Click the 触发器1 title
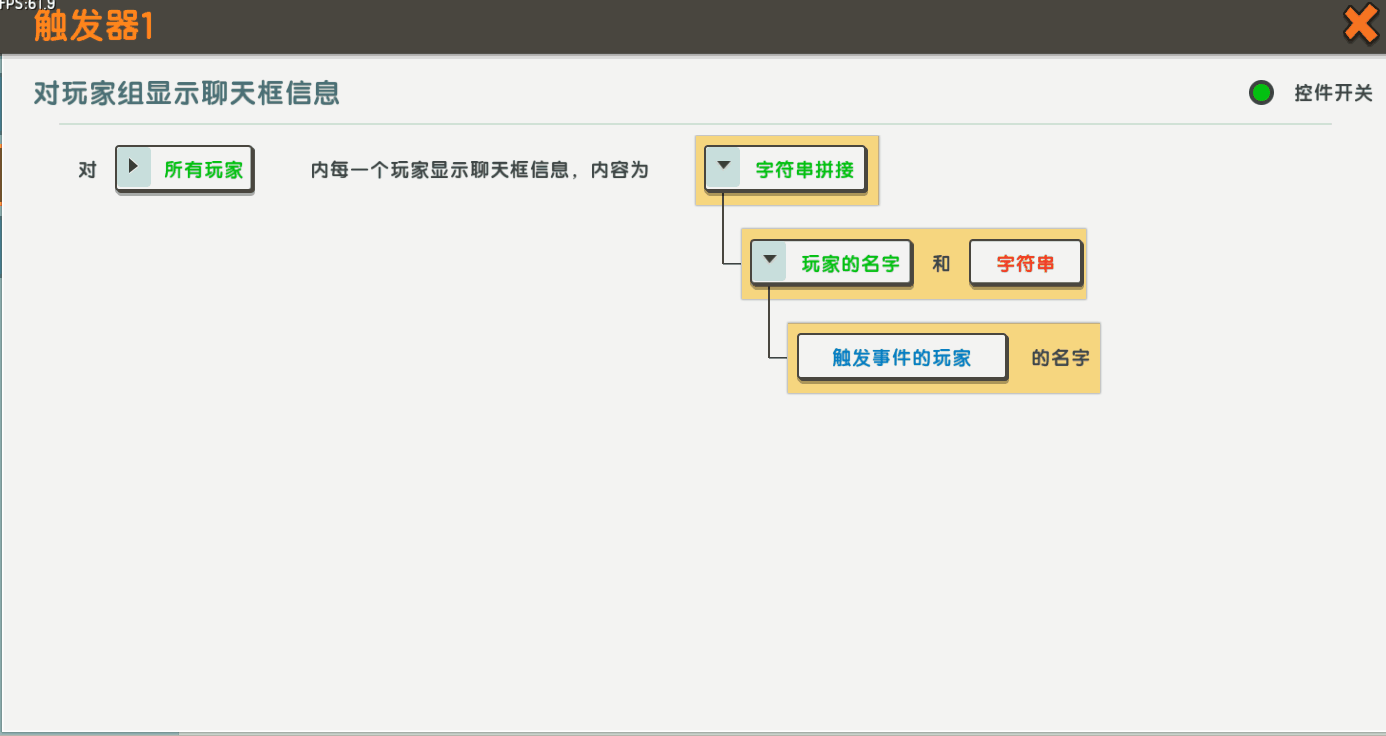1386x736 pixels. pyautogui.click(x=94, y=26)
